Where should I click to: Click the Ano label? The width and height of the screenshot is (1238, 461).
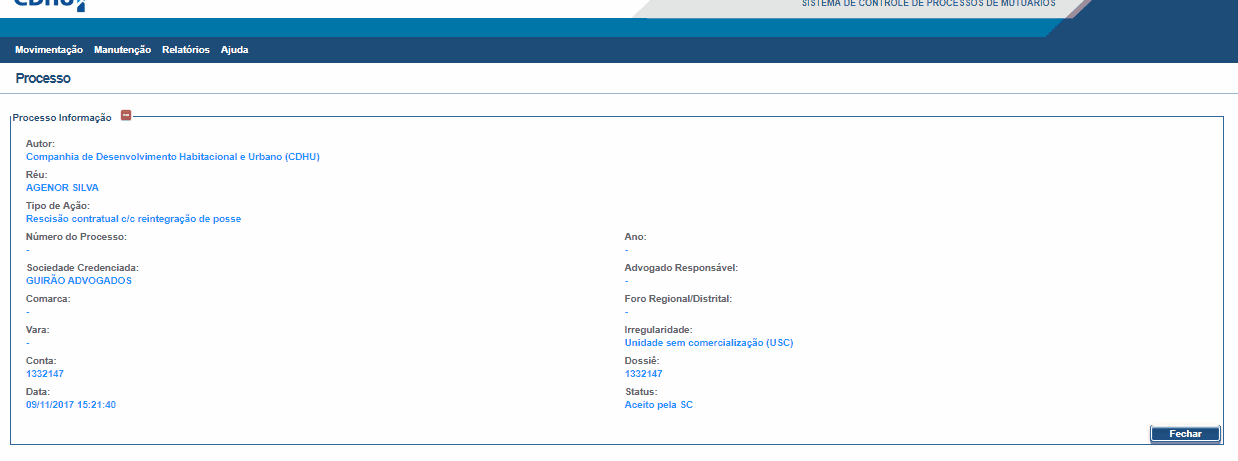(636, 237)
